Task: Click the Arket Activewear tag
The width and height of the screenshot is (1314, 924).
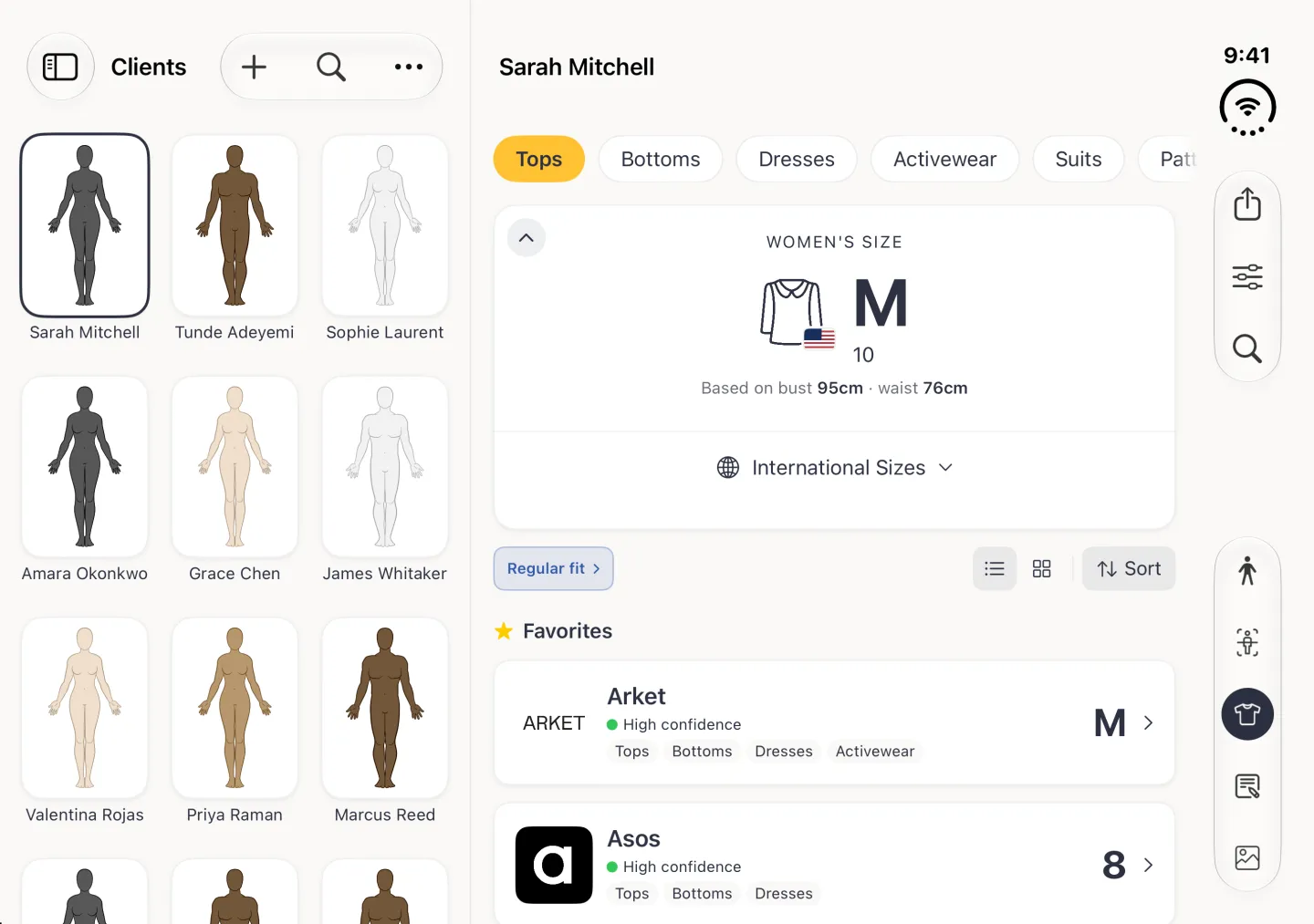Action: pos(875,751)
